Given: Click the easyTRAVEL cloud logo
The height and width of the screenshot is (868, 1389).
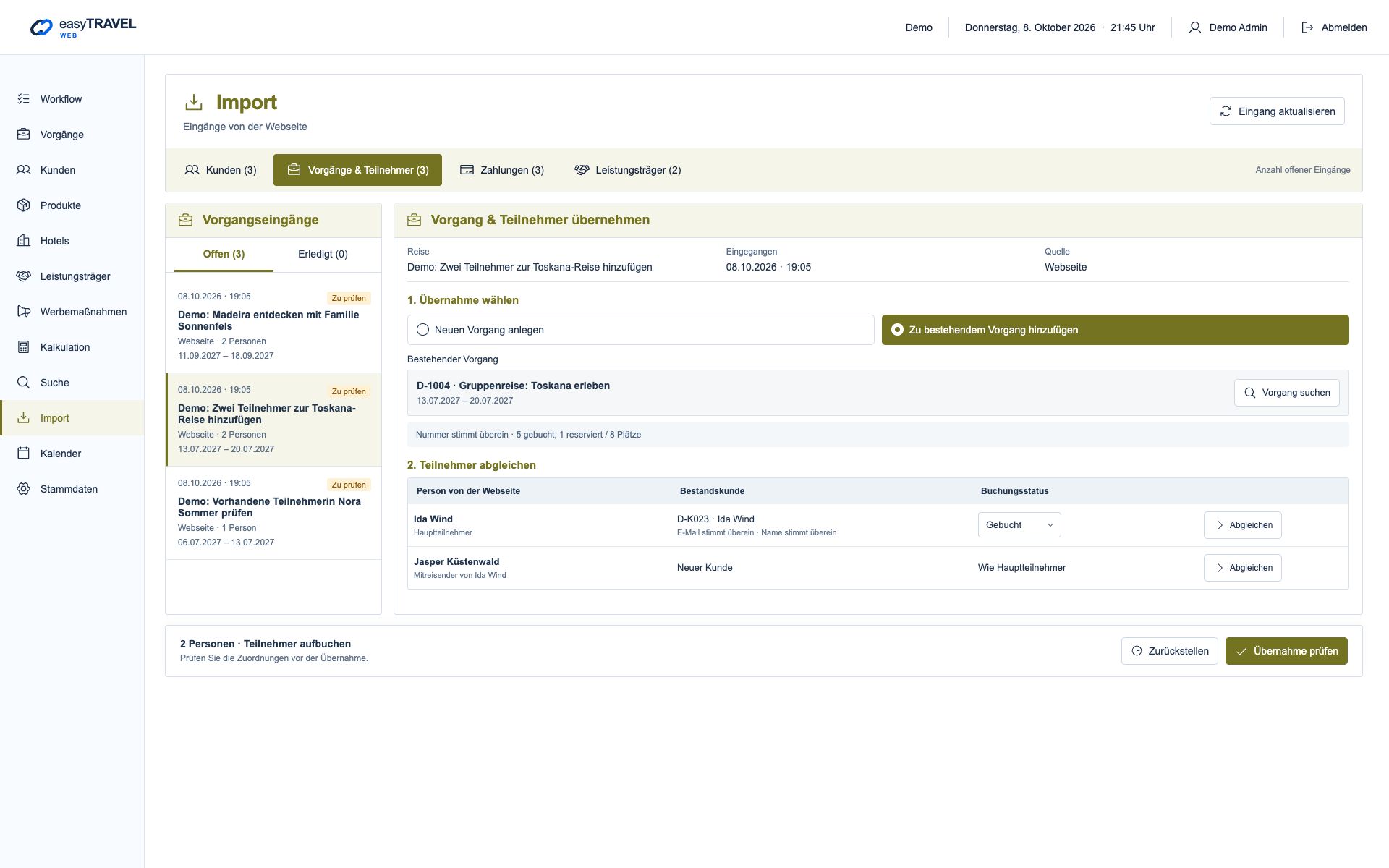Looking at the screenshot, I should click(41, 27).
